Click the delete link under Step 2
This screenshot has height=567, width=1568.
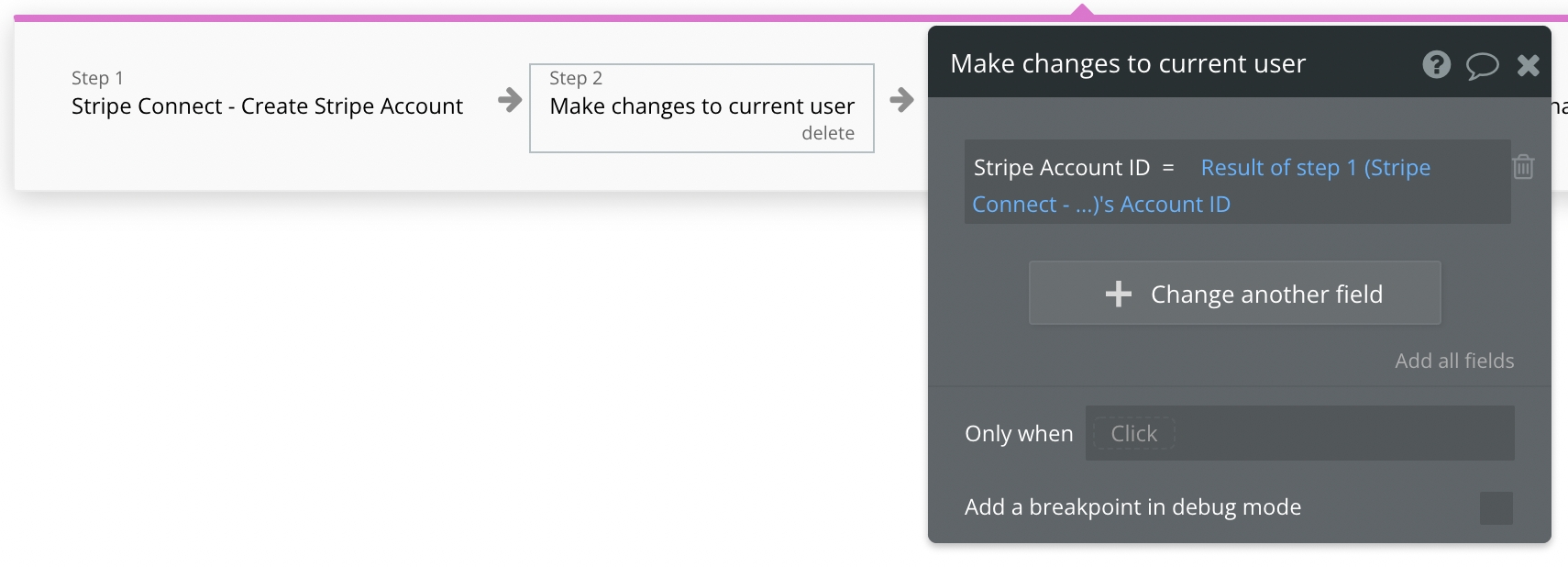point(827,133)
